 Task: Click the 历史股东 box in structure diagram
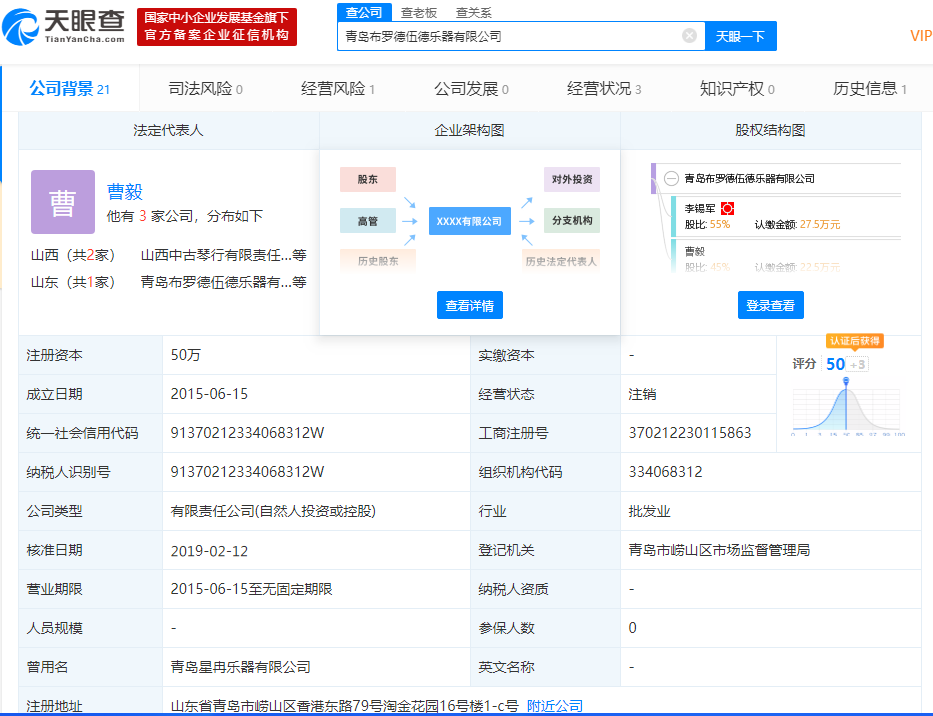coord(378,261)
